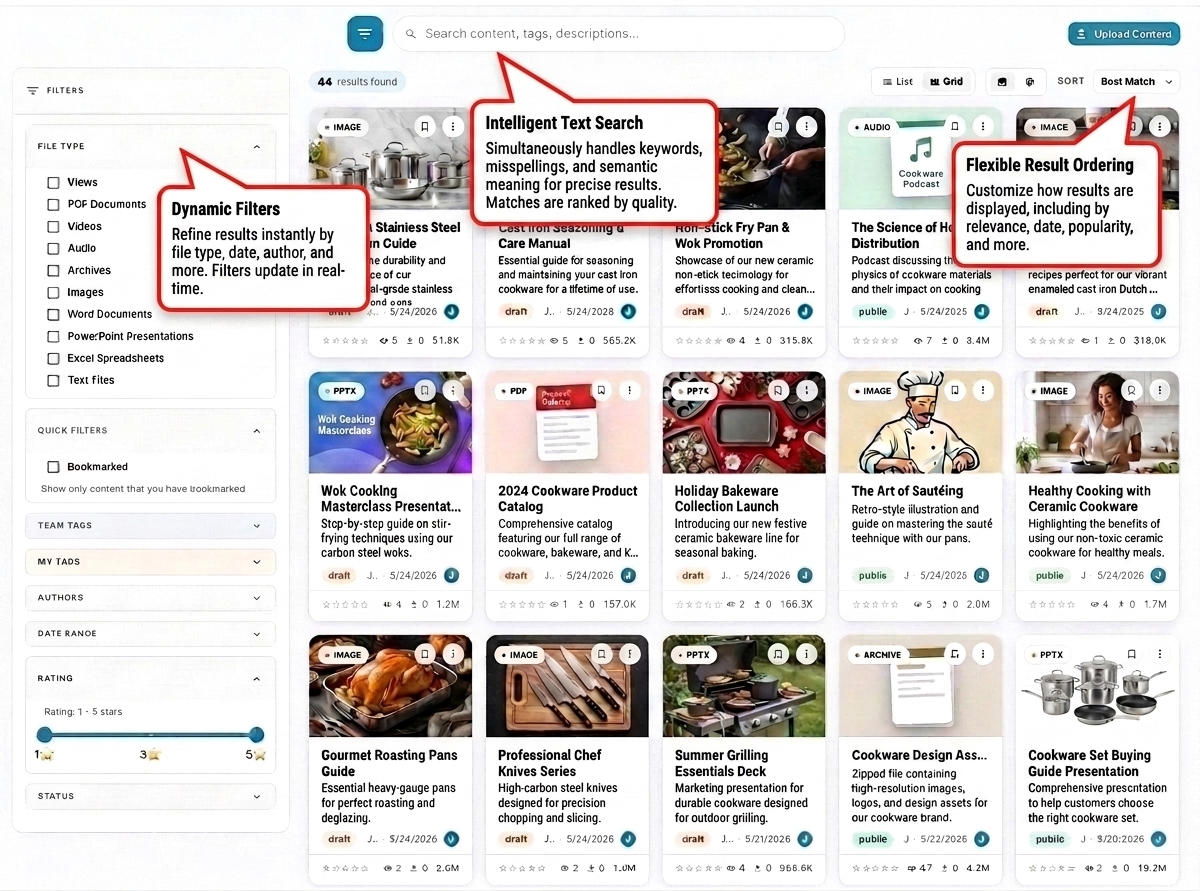Open more options on Professional Chef Knives card
Screen dimensions: 1200x891
tap(630, 655)
